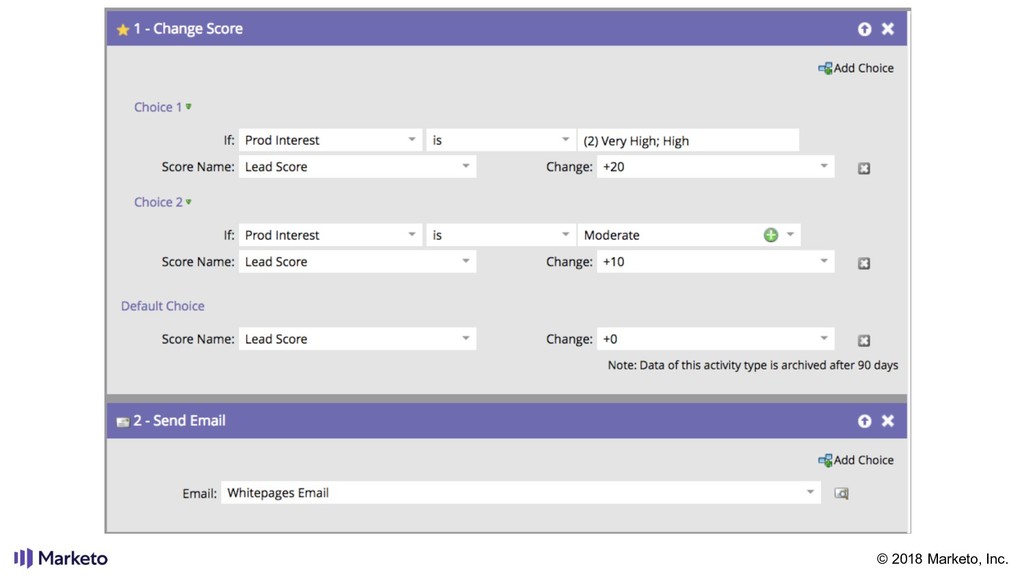Move Send Email step up with arrow icon
The image size is (1024, 576).
coord(864,421)
